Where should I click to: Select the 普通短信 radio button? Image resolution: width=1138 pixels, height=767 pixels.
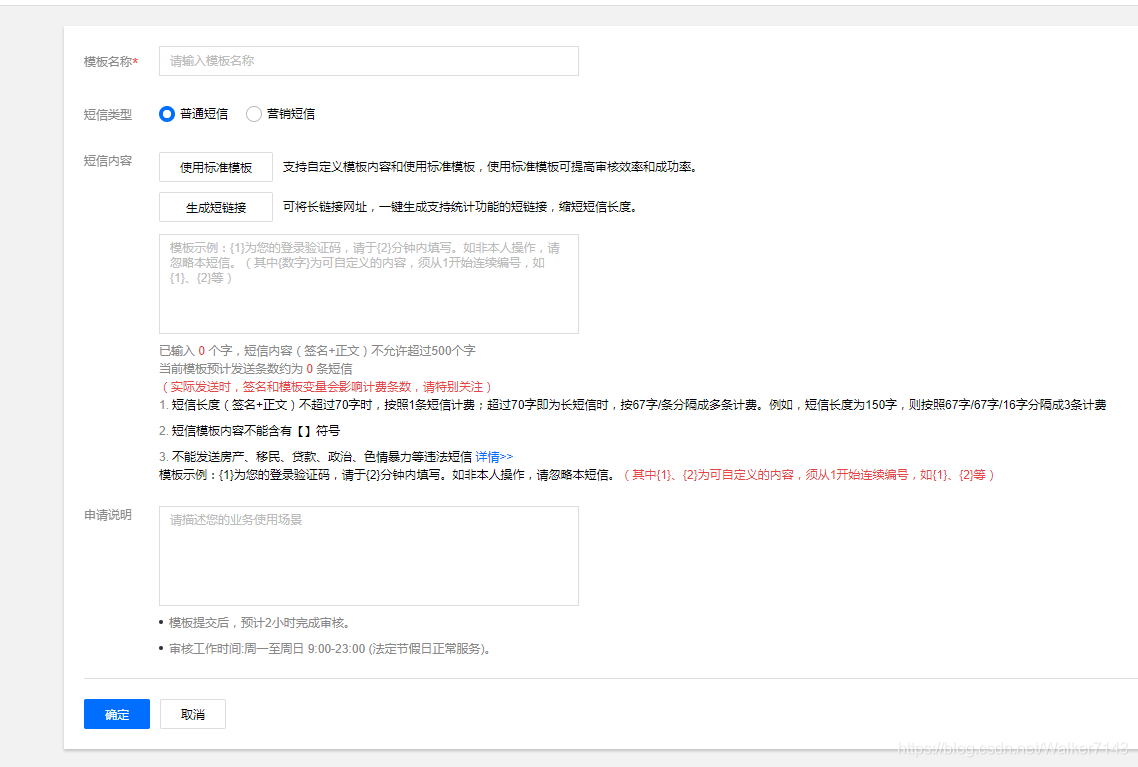click(x=167, y=114)
